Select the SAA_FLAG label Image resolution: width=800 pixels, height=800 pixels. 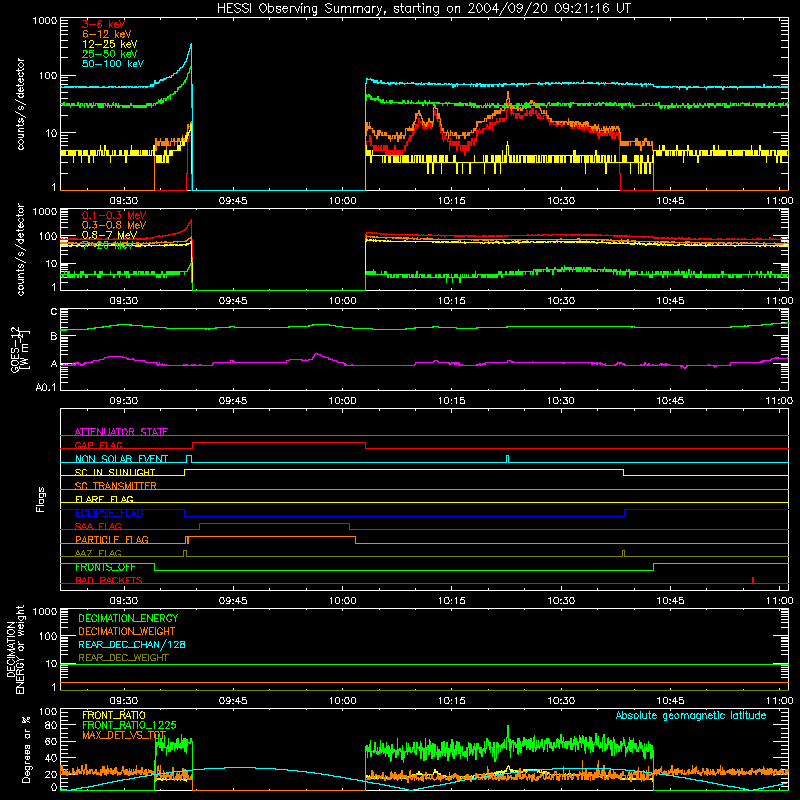pos(98,526)
